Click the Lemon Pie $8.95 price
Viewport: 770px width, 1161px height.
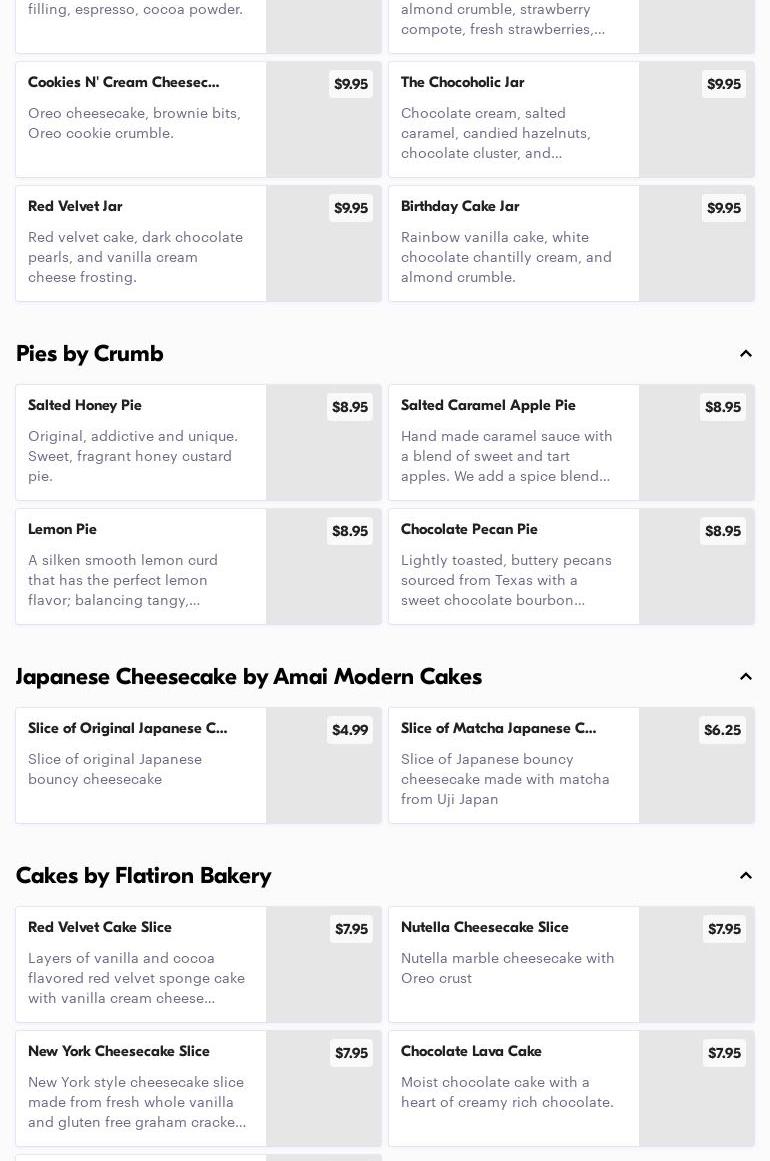(350, 531)
